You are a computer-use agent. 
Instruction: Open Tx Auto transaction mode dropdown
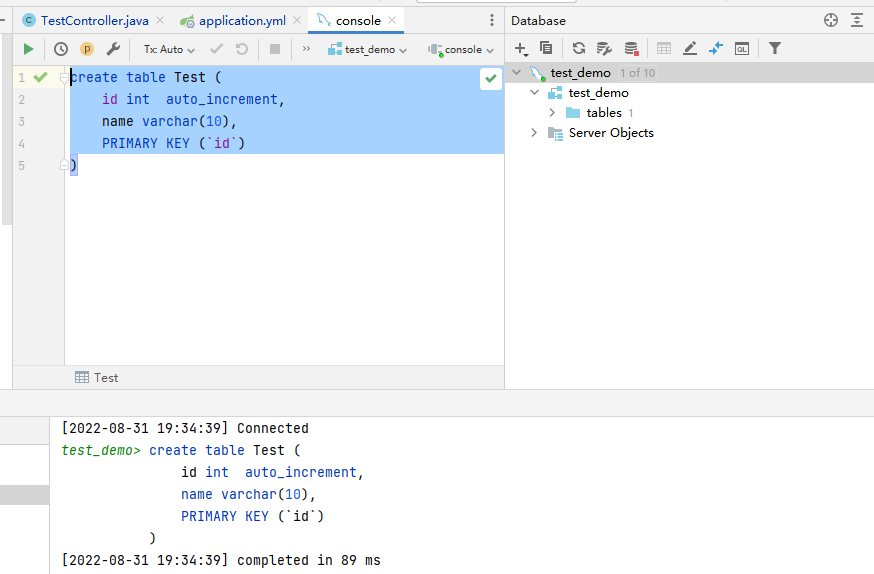click(169, 50)
